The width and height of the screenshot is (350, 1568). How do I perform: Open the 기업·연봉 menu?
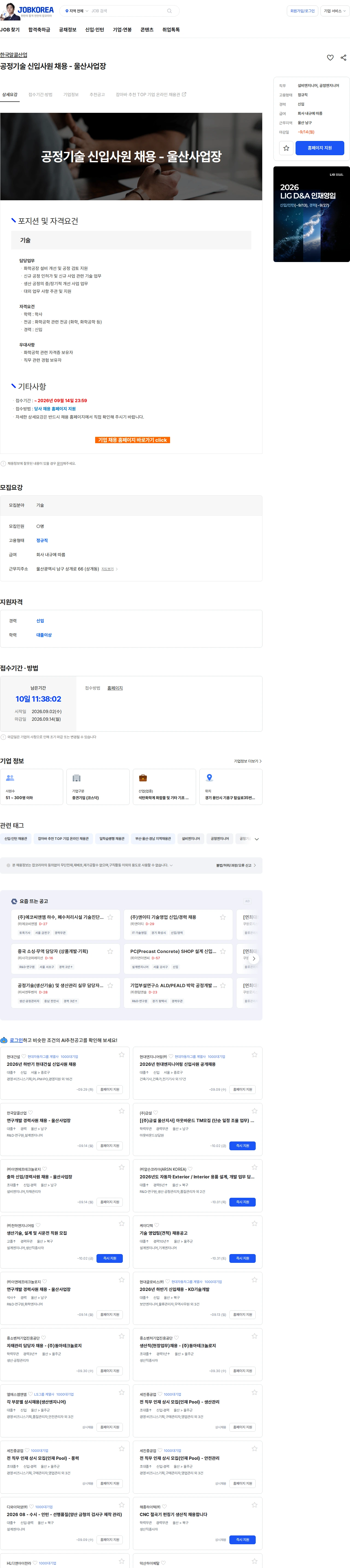tap(122, 30)
